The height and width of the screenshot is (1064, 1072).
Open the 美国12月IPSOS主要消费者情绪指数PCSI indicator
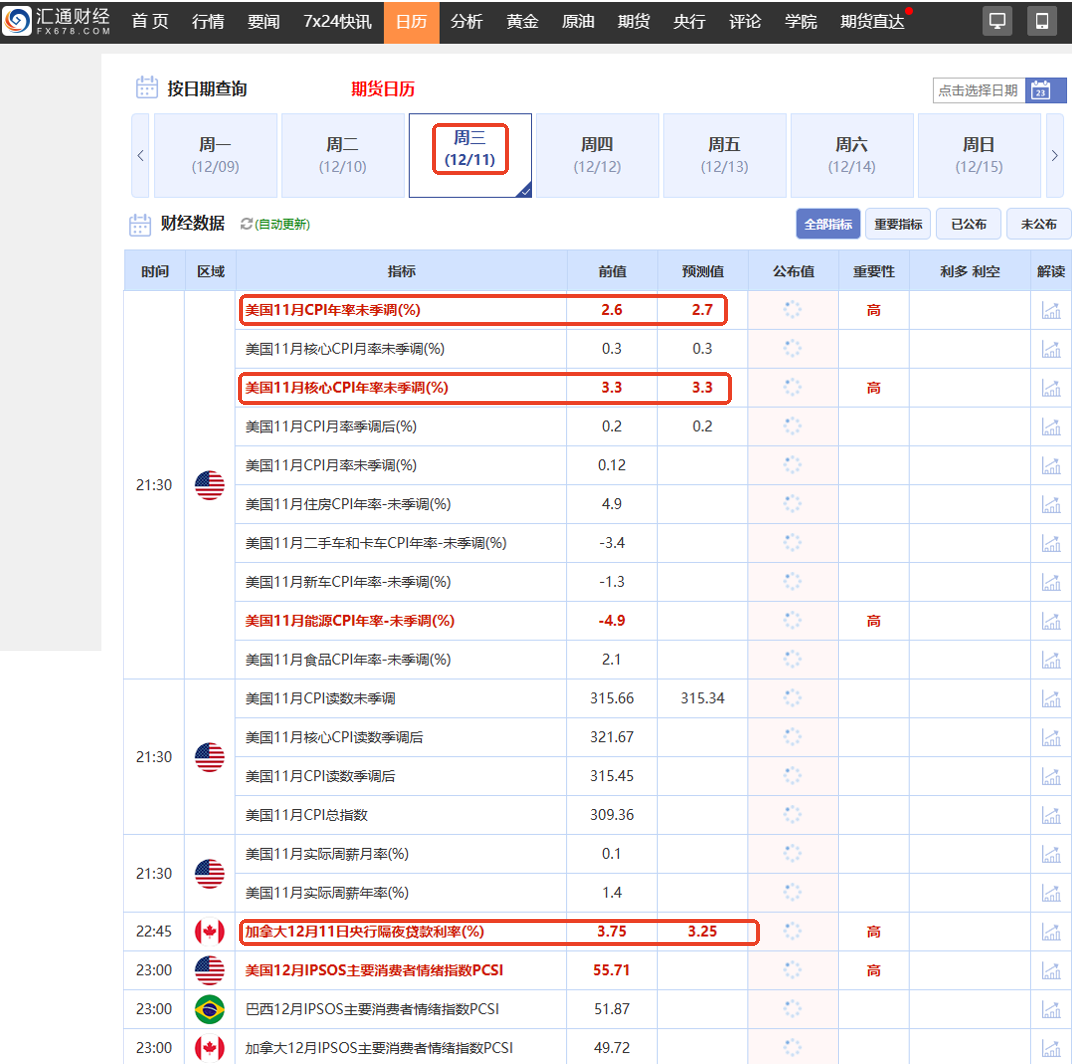click(x=374, y=970)
